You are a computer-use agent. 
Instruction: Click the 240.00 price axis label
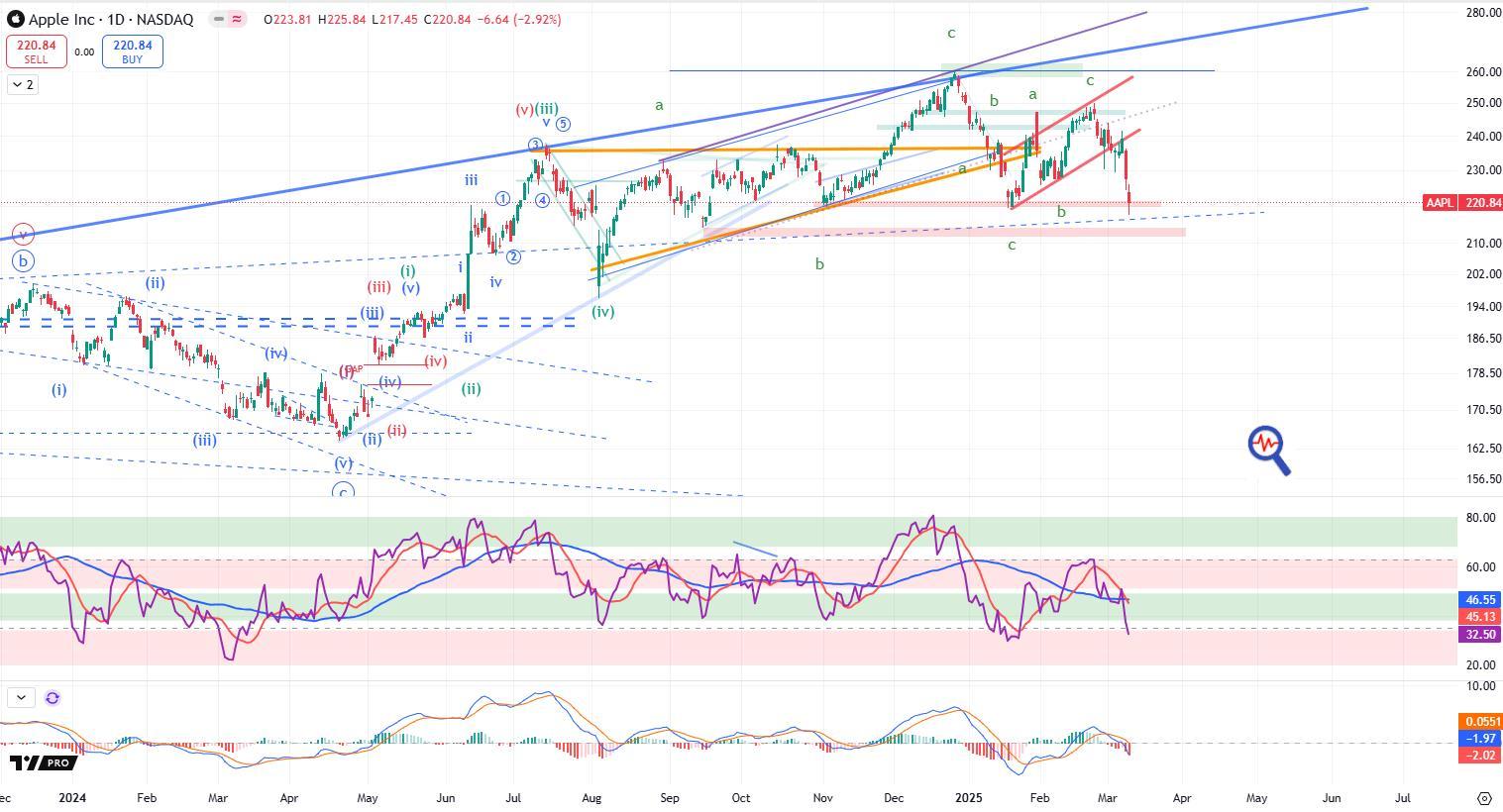click(1483, 137)
